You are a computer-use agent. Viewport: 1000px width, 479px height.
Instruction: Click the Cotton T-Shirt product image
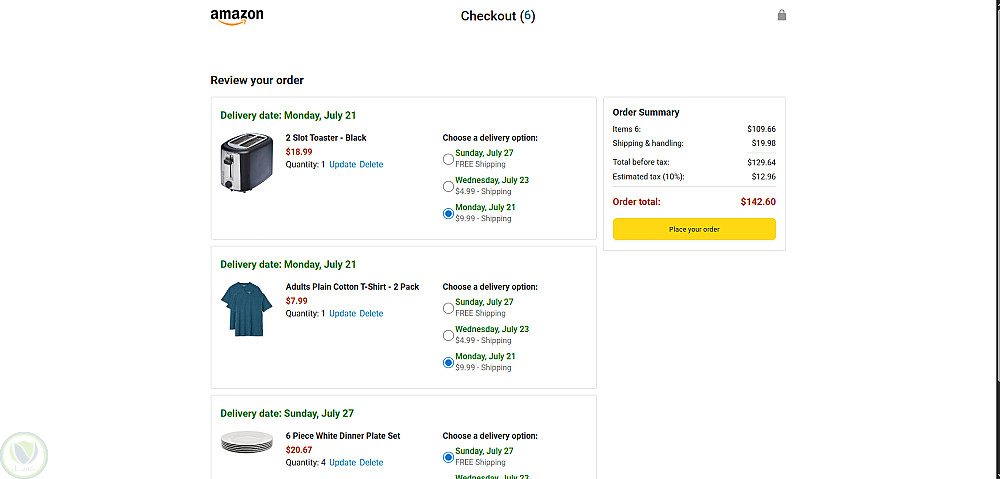[244, 307]
